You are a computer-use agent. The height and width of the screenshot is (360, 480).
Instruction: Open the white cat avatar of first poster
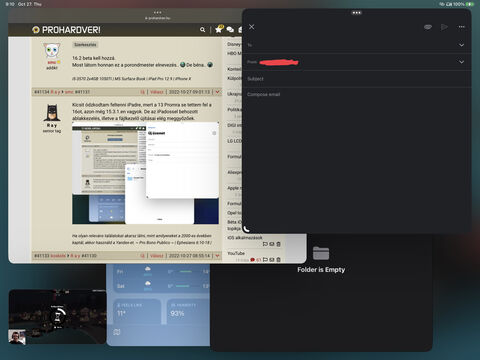(52, 50)
